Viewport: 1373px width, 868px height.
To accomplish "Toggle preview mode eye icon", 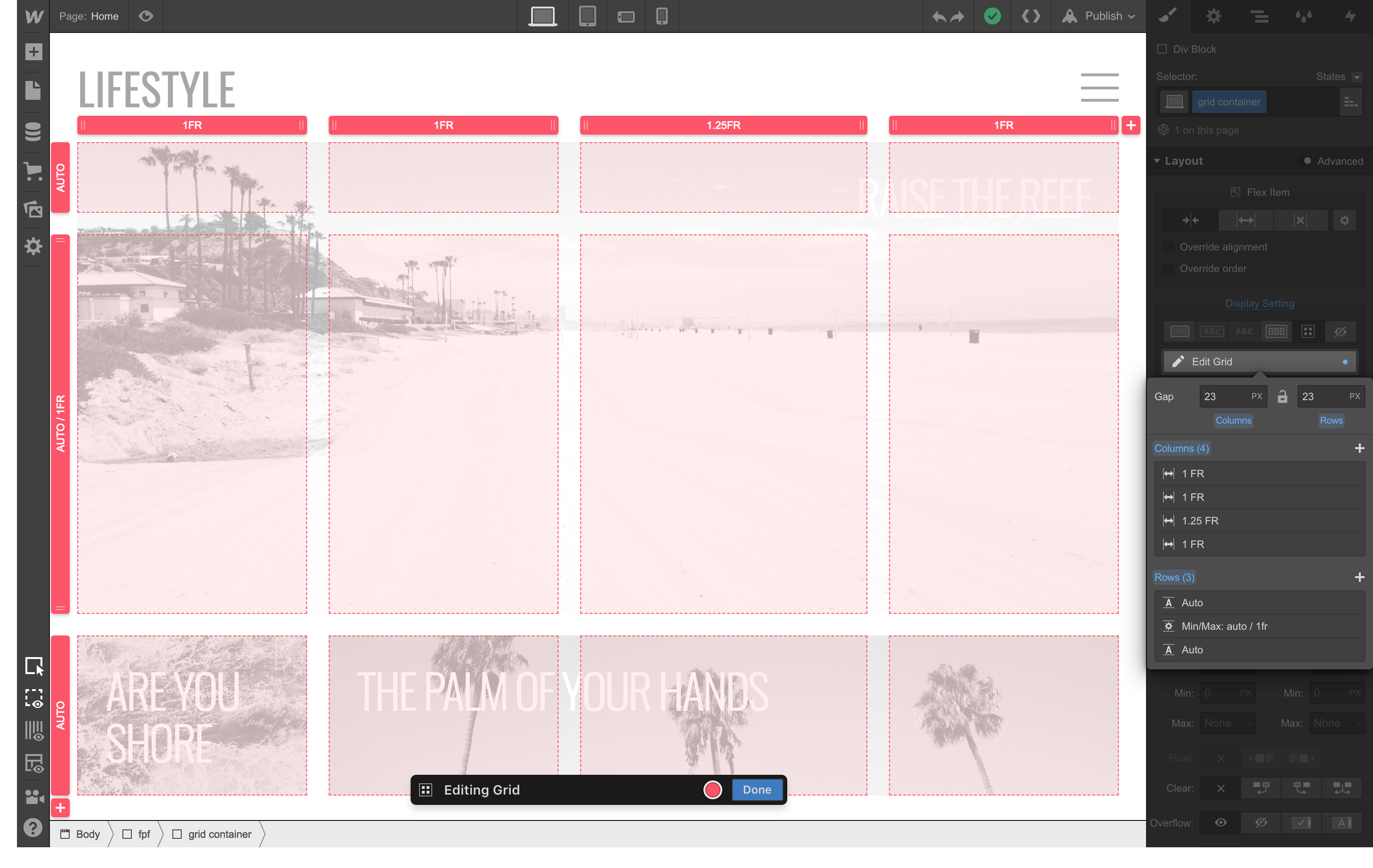I will pyautogui.click(x=146, y=16).
